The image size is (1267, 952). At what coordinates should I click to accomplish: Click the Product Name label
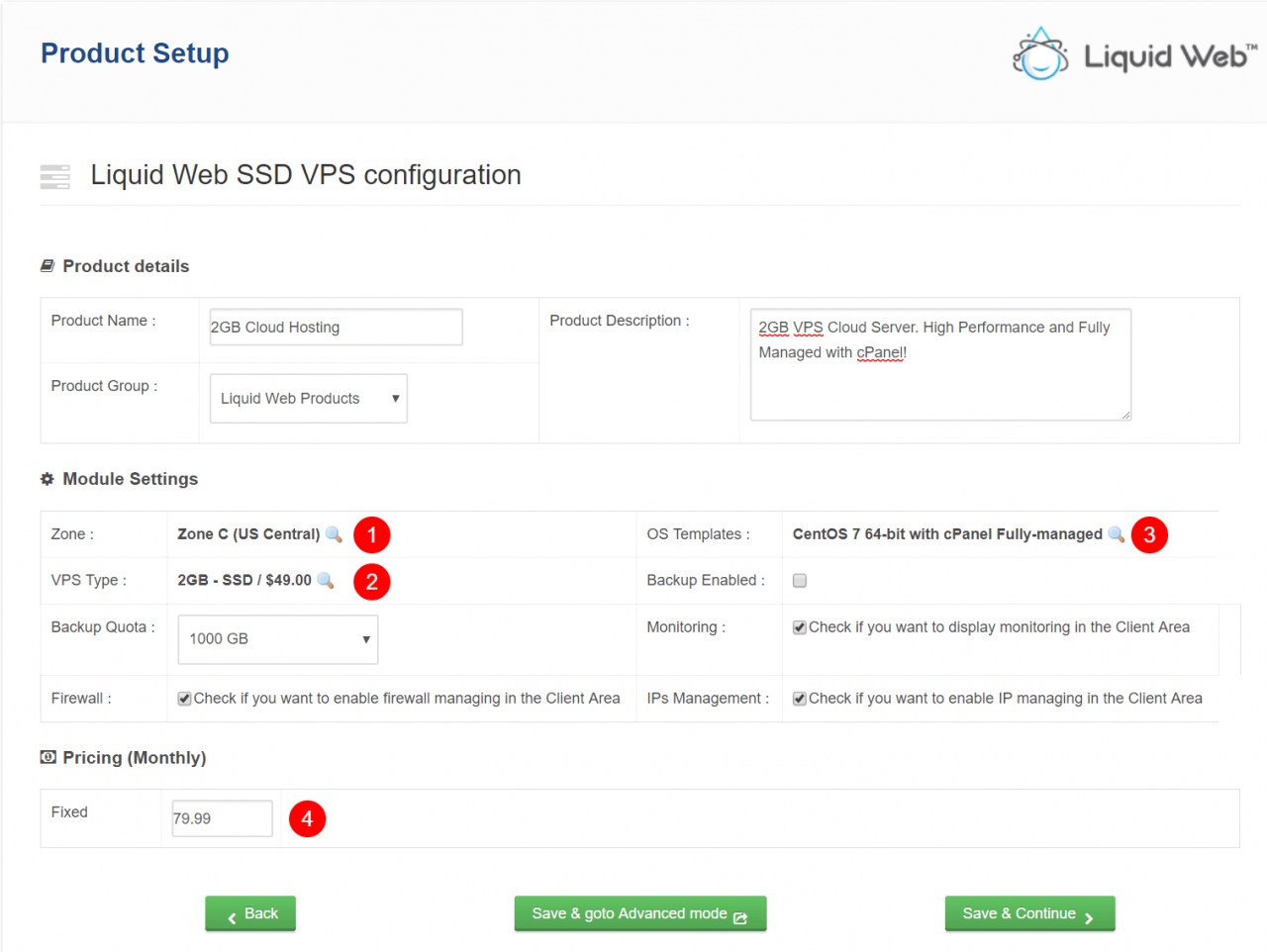coord(103,321)
